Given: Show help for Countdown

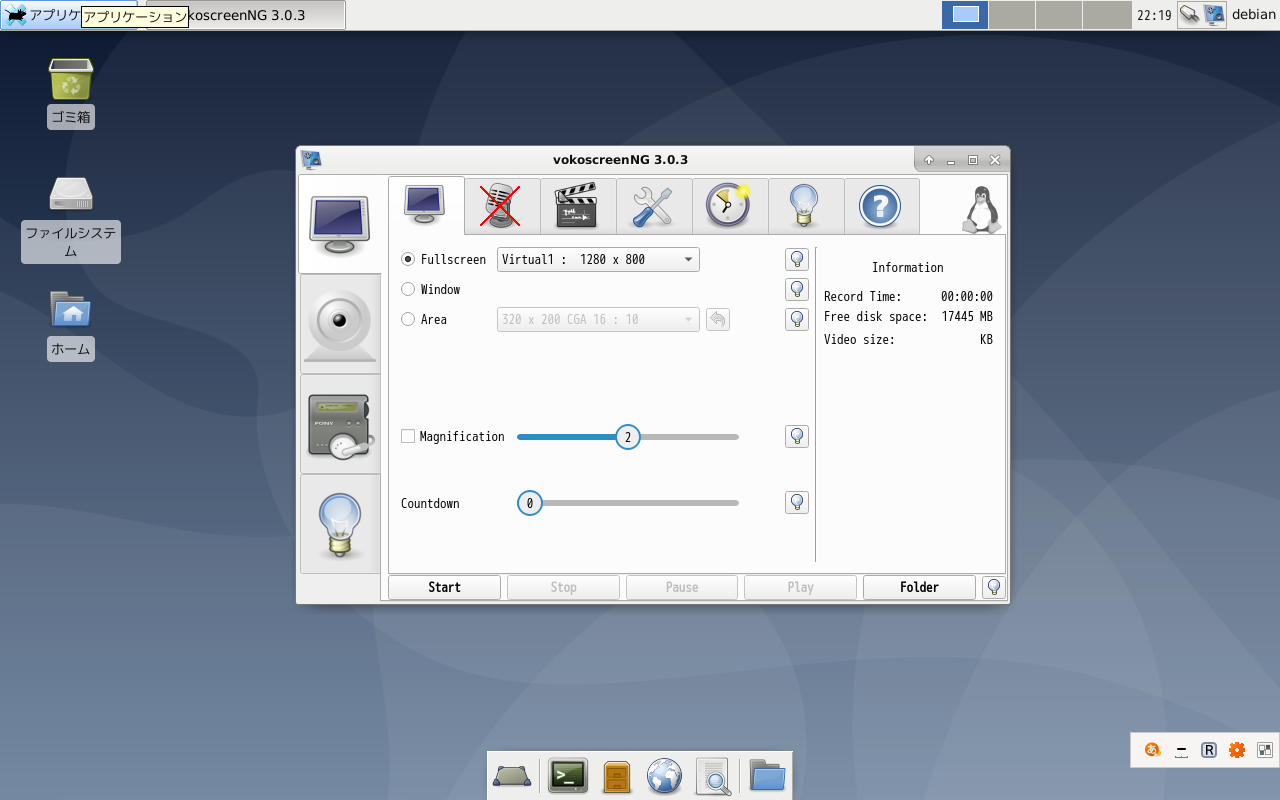Looking at the screenshot, I should [797, 502].
